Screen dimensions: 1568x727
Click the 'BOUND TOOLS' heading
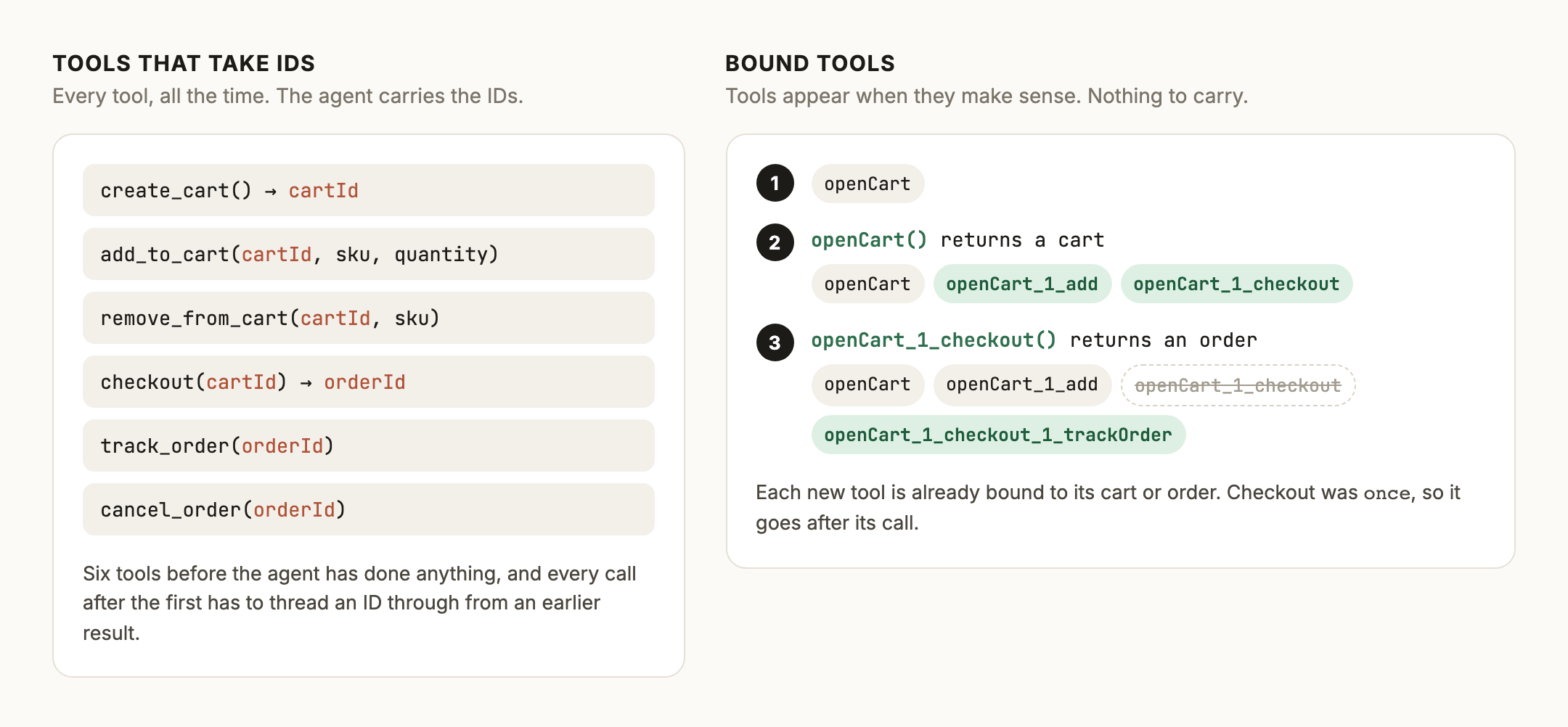point(810,63)
